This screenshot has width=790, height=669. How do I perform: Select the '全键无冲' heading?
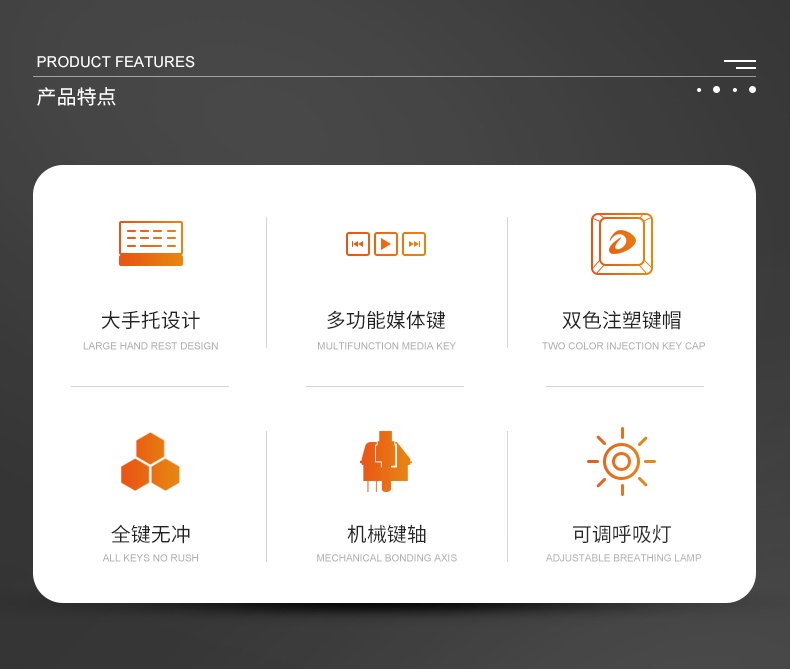click(x=151, y=534)
